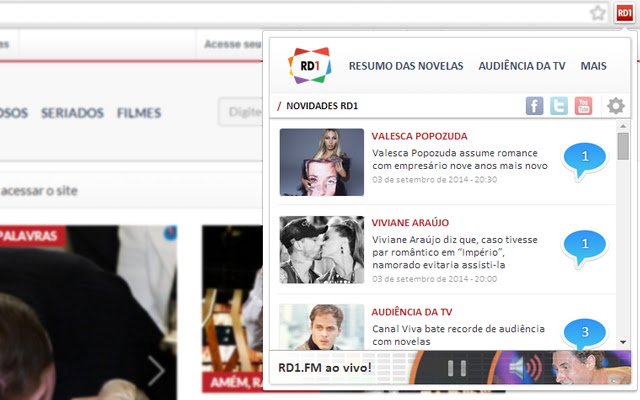Viewport: 640px width, 400px height.
Task: Click date 03 de setembro de 2014 - 20:30
Action: click(x=434, y=180)
